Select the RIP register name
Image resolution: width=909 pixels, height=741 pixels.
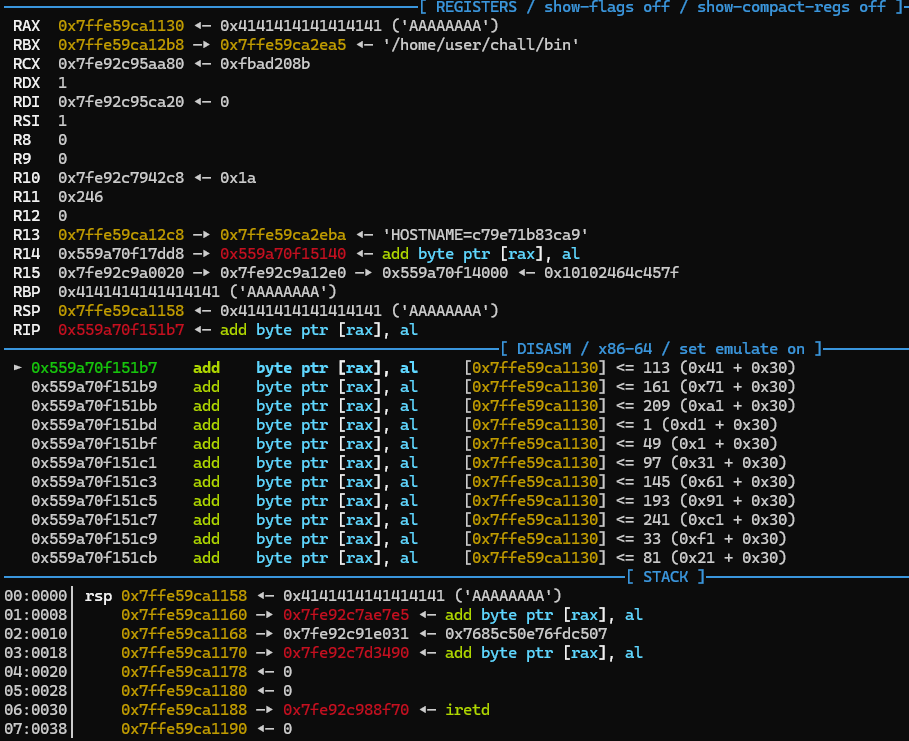pyautogui.click(x=27, y=329)
